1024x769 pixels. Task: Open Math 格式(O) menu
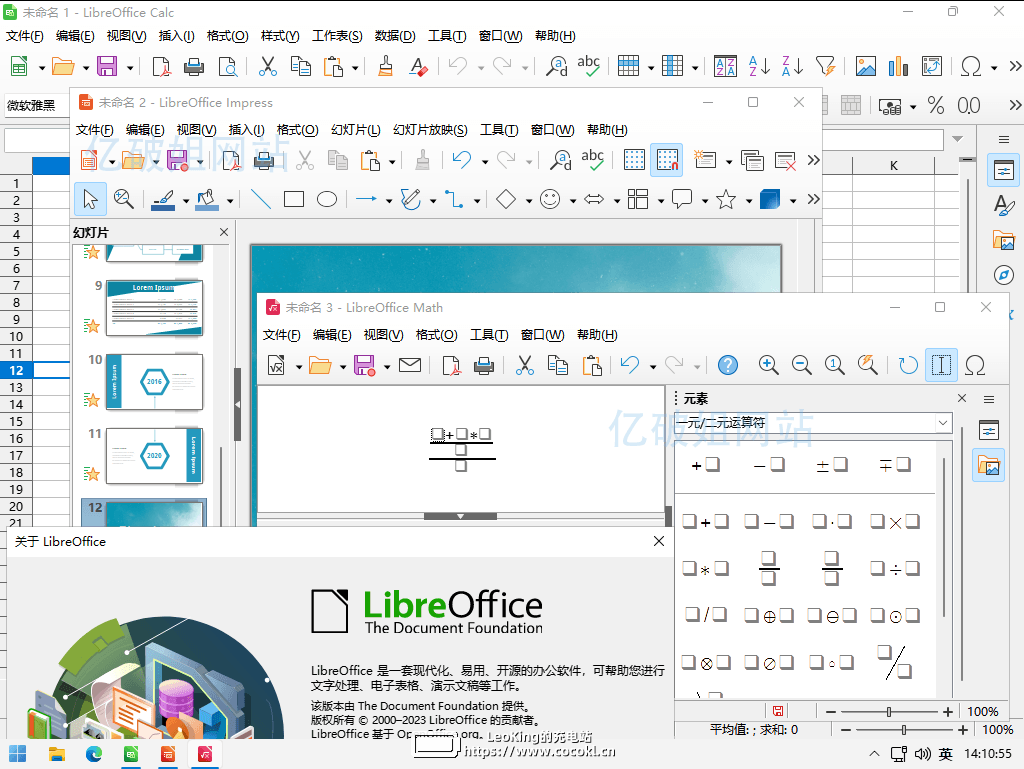click(437, 335)
